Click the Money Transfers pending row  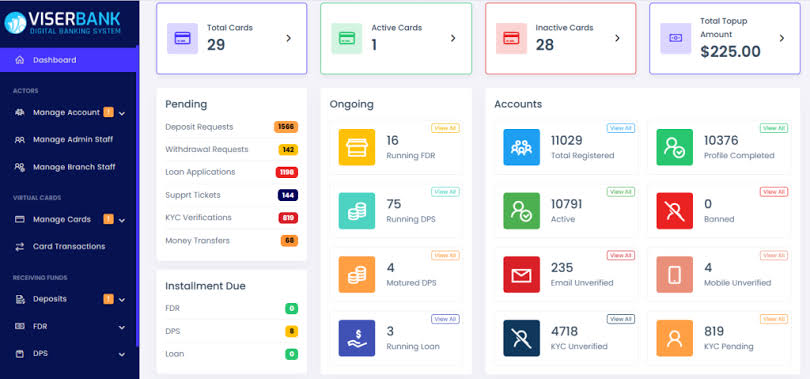[231, 241]
